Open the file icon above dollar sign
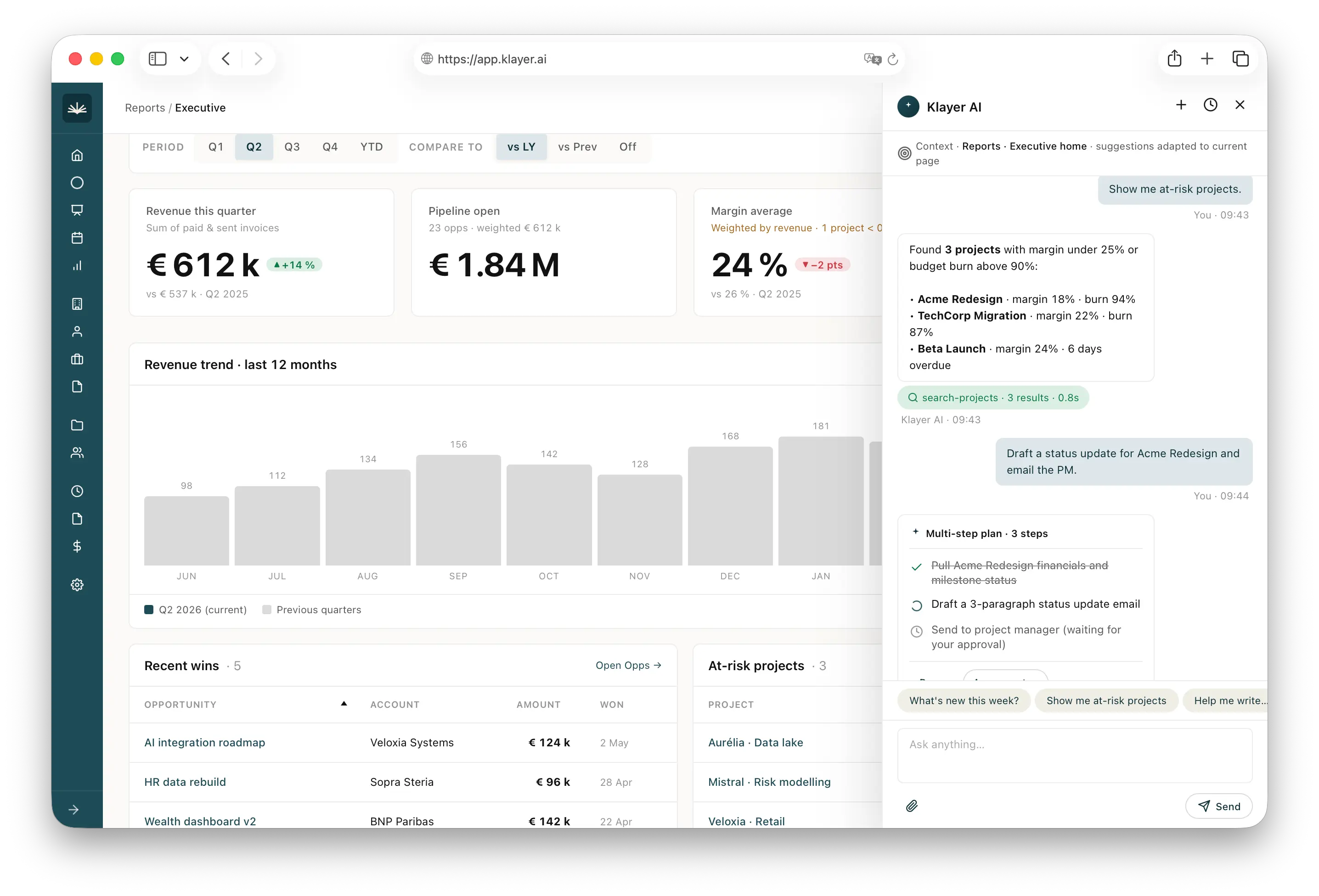Viewport: 1319px width, 896px height. [x=77, y=518]
